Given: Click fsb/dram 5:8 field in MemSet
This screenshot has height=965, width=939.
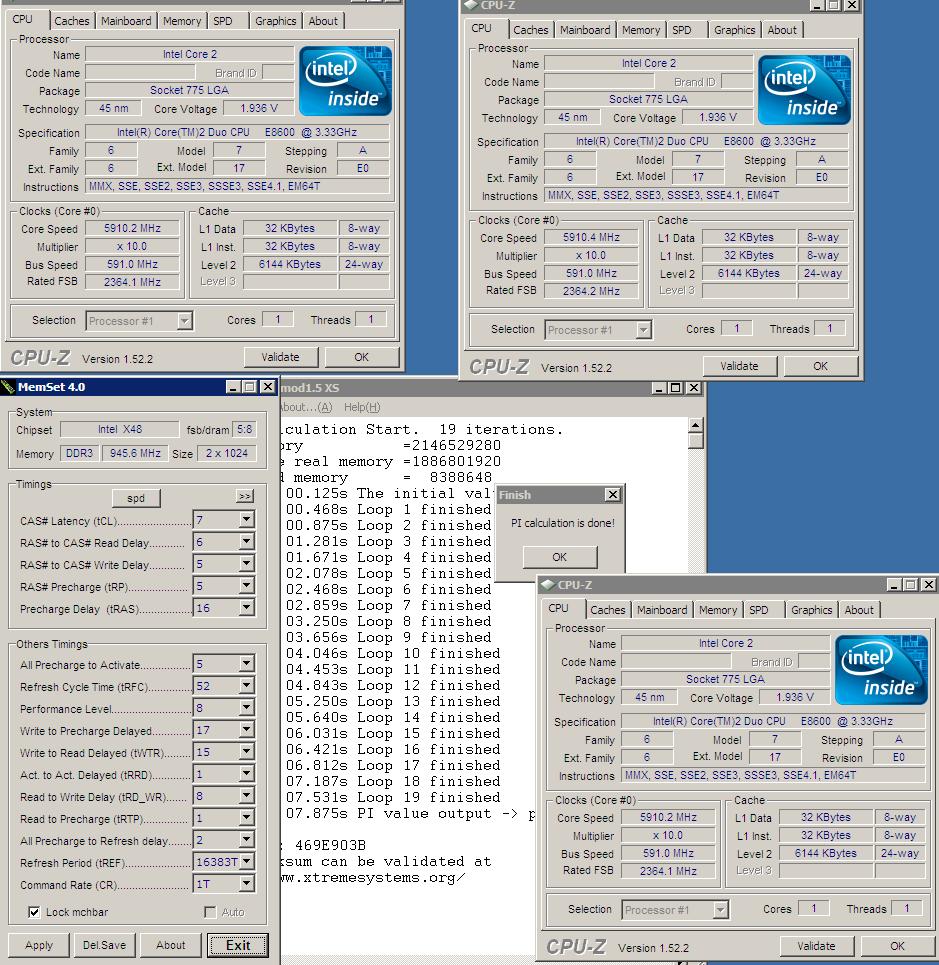Looking at the screenshot, I should (244, 430).
